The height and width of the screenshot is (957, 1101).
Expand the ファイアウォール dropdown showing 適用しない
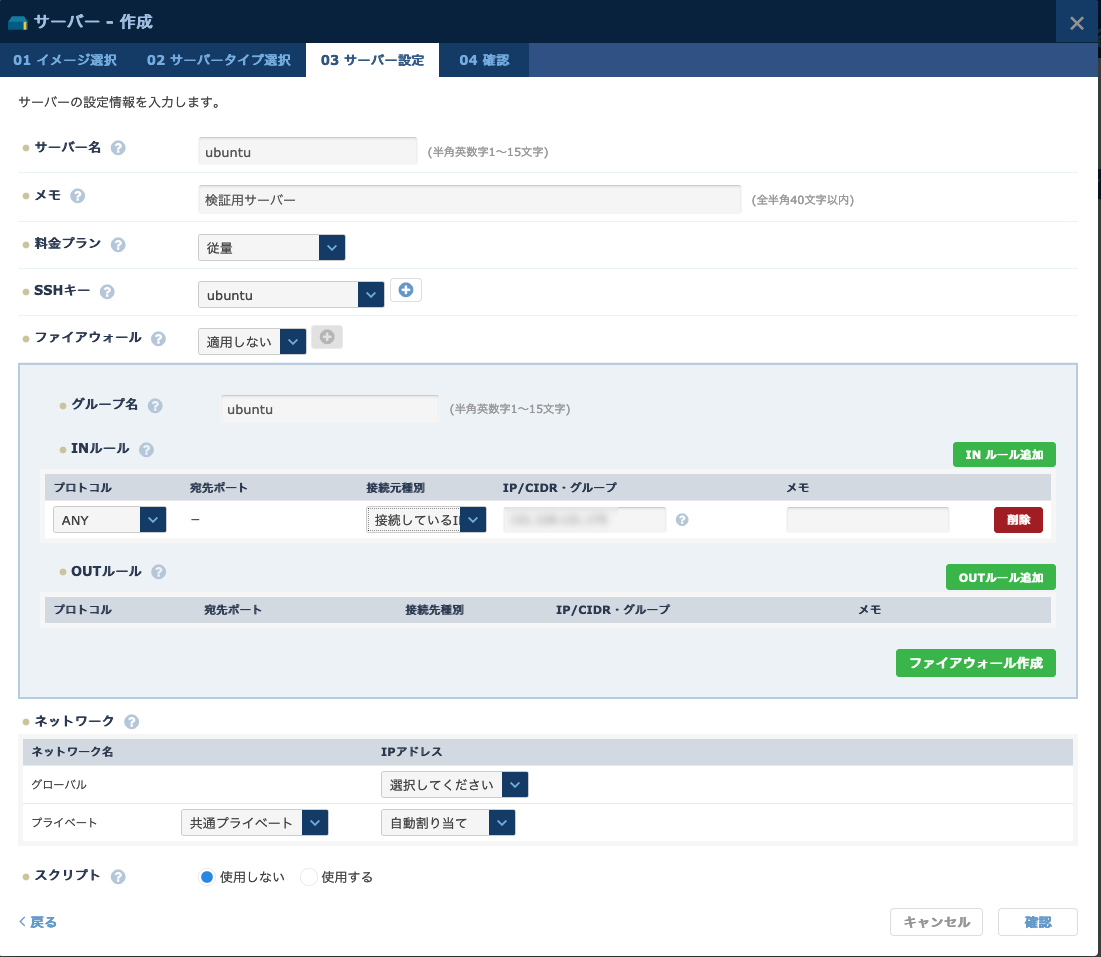252,342
